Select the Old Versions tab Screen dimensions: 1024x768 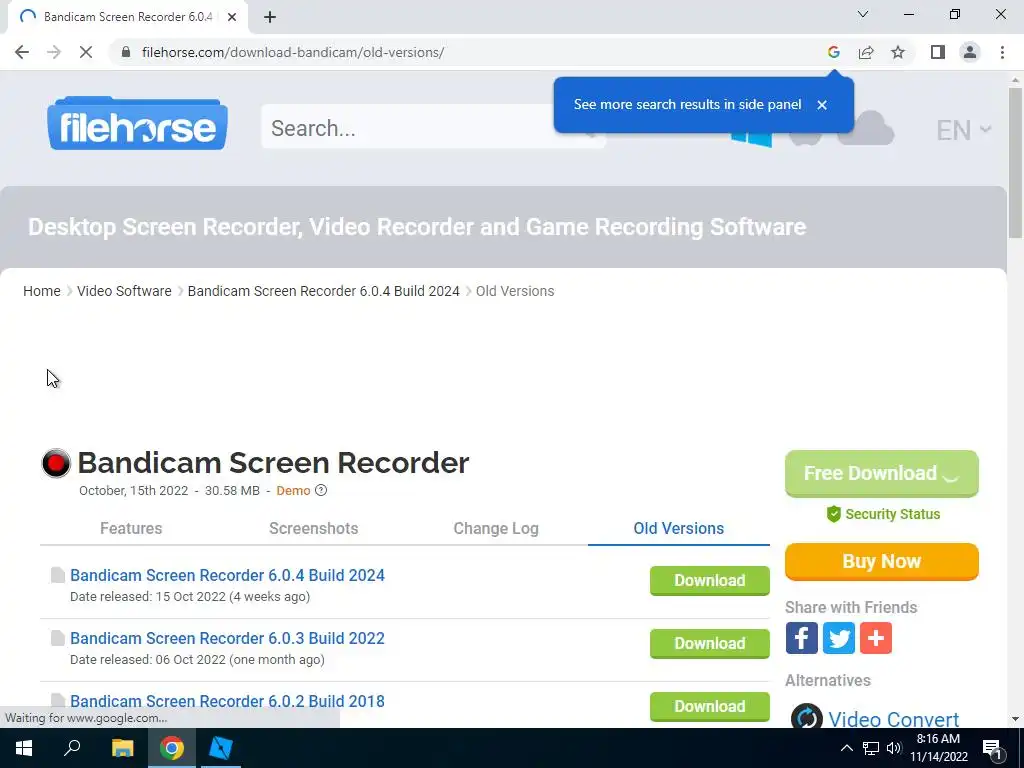click(679, 528)
